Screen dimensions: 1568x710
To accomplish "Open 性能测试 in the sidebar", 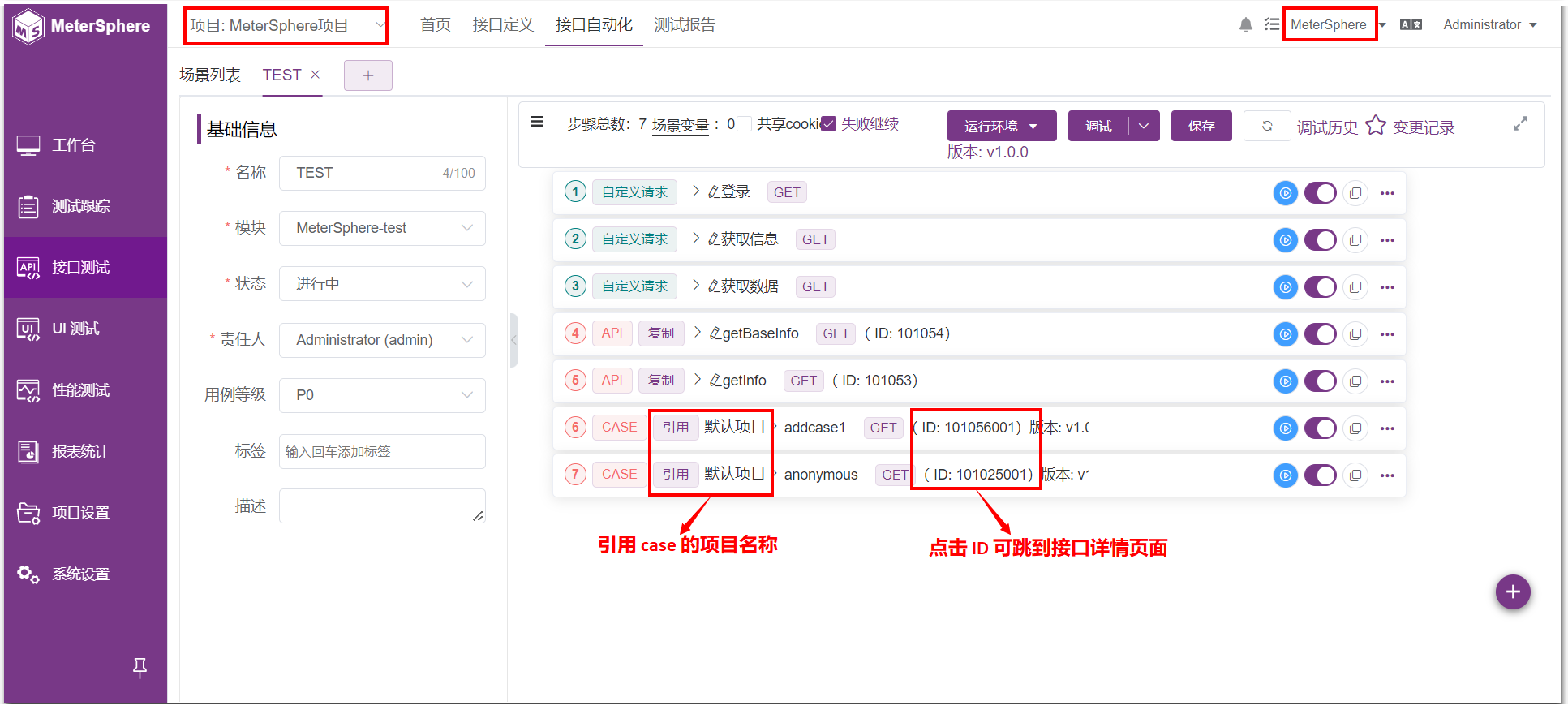I will click(x=85, y=390).
